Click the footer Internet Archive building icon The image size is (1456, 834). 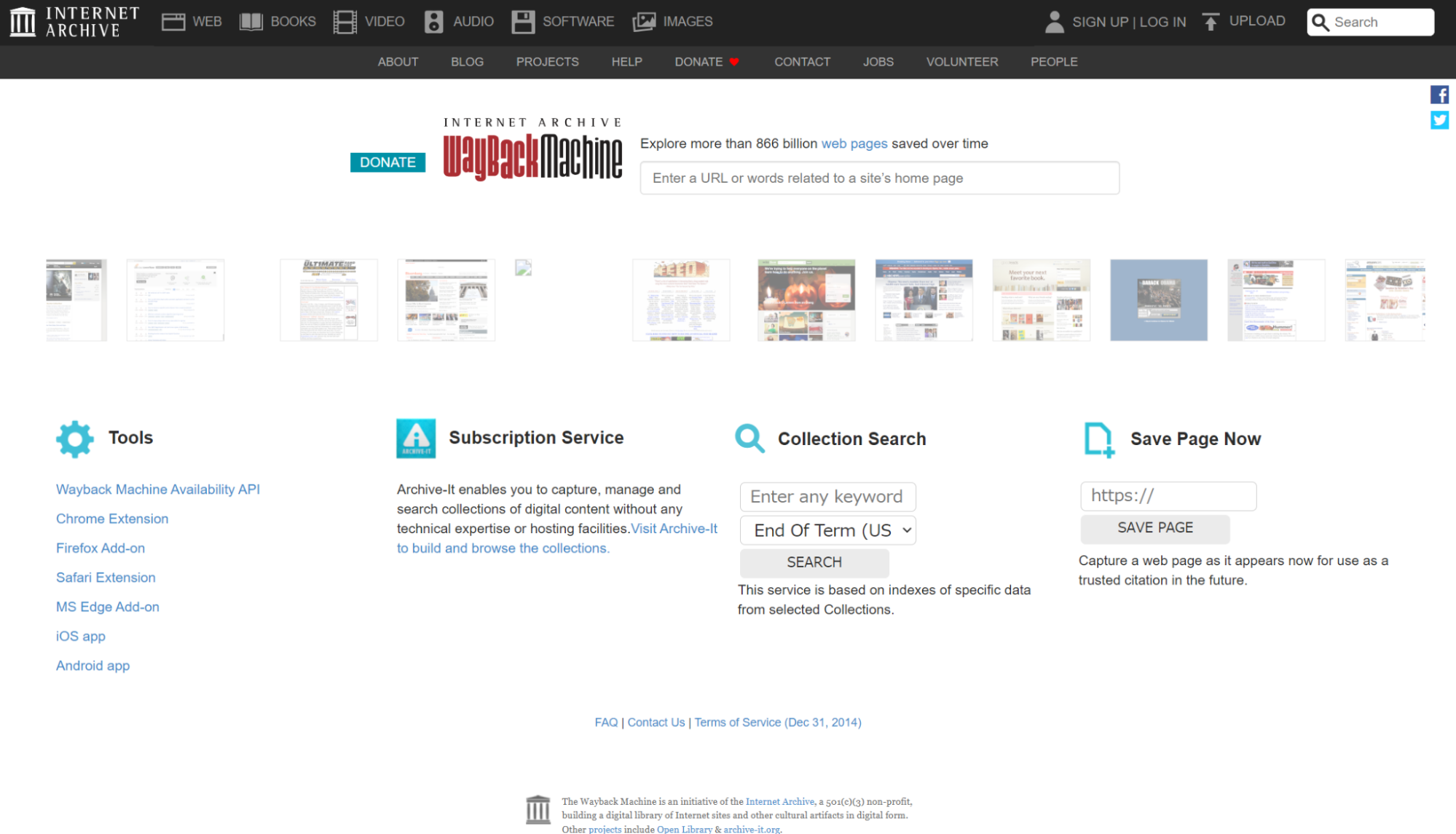click(x=538, y=809)
